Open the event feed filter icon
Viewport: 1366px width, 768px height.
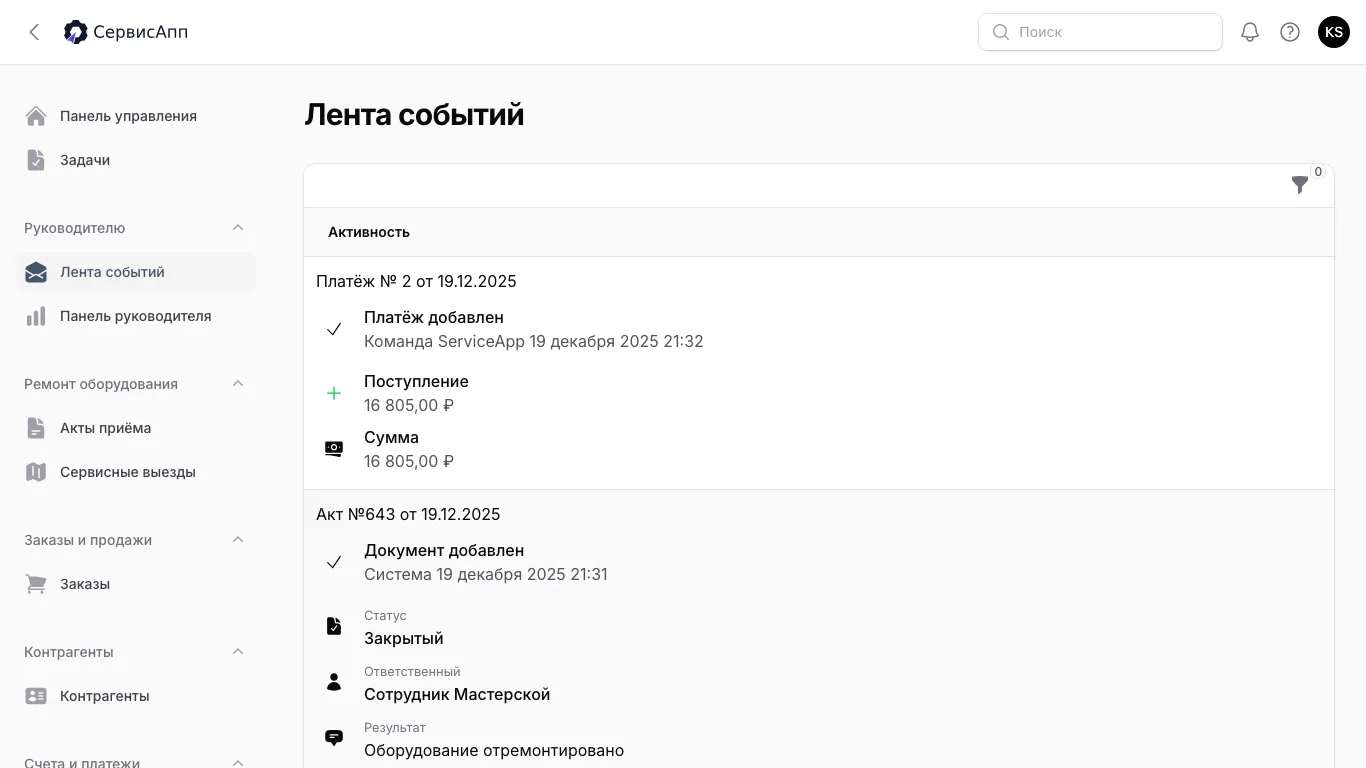pyautogui.click(x=1300, y=185)
